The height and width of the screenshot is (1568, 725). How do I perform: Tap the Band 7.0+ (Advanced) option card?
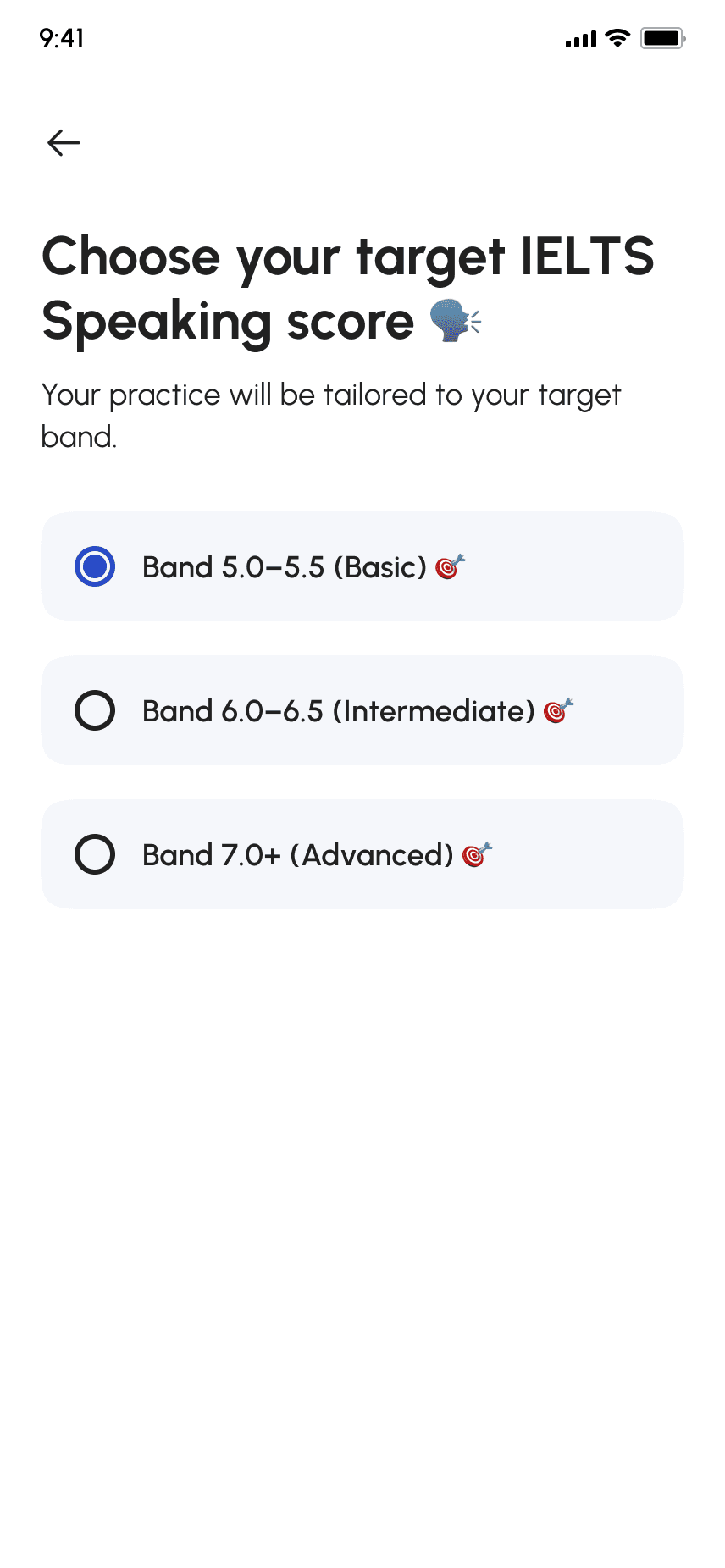pyautogui.click(x=362, y=854)
